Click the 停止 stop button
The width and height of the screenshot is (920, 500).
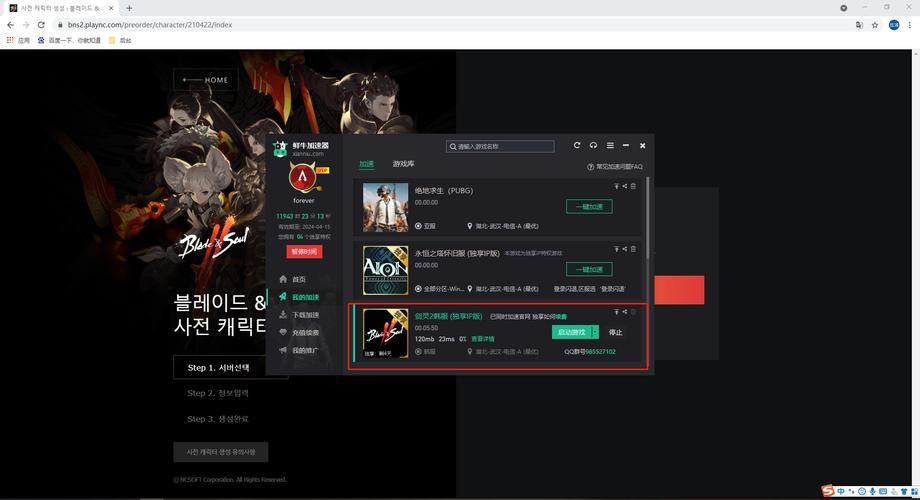[x=615, y=332]
